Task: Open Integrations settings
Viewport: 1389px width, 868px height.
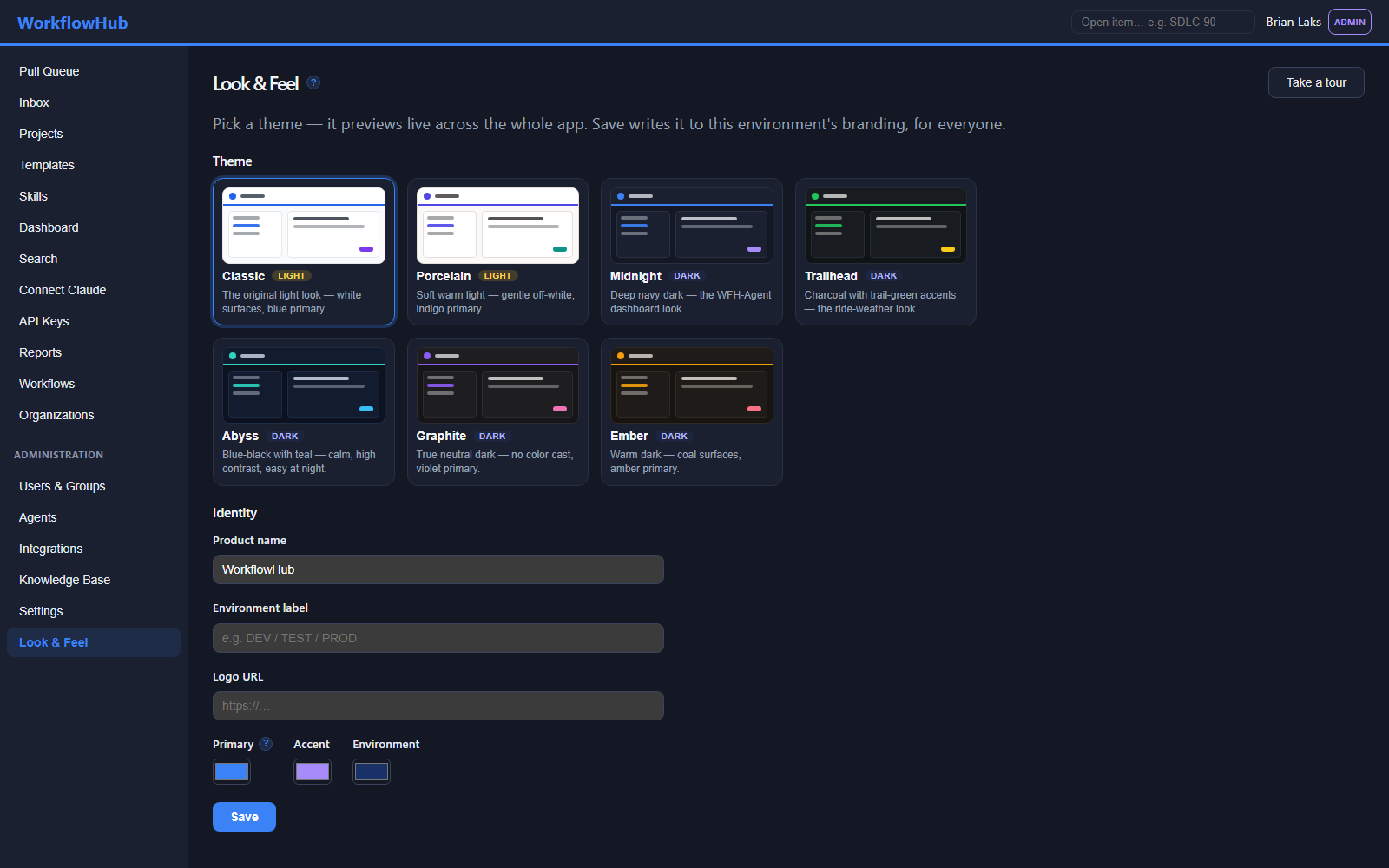Action: point(94,549)
